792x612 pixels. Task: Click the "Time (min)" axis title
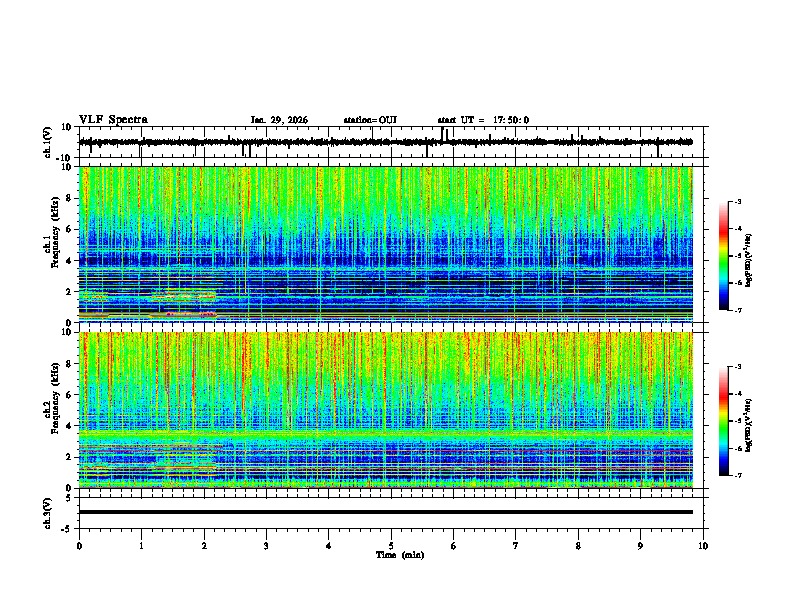click(x=400, y=555)
